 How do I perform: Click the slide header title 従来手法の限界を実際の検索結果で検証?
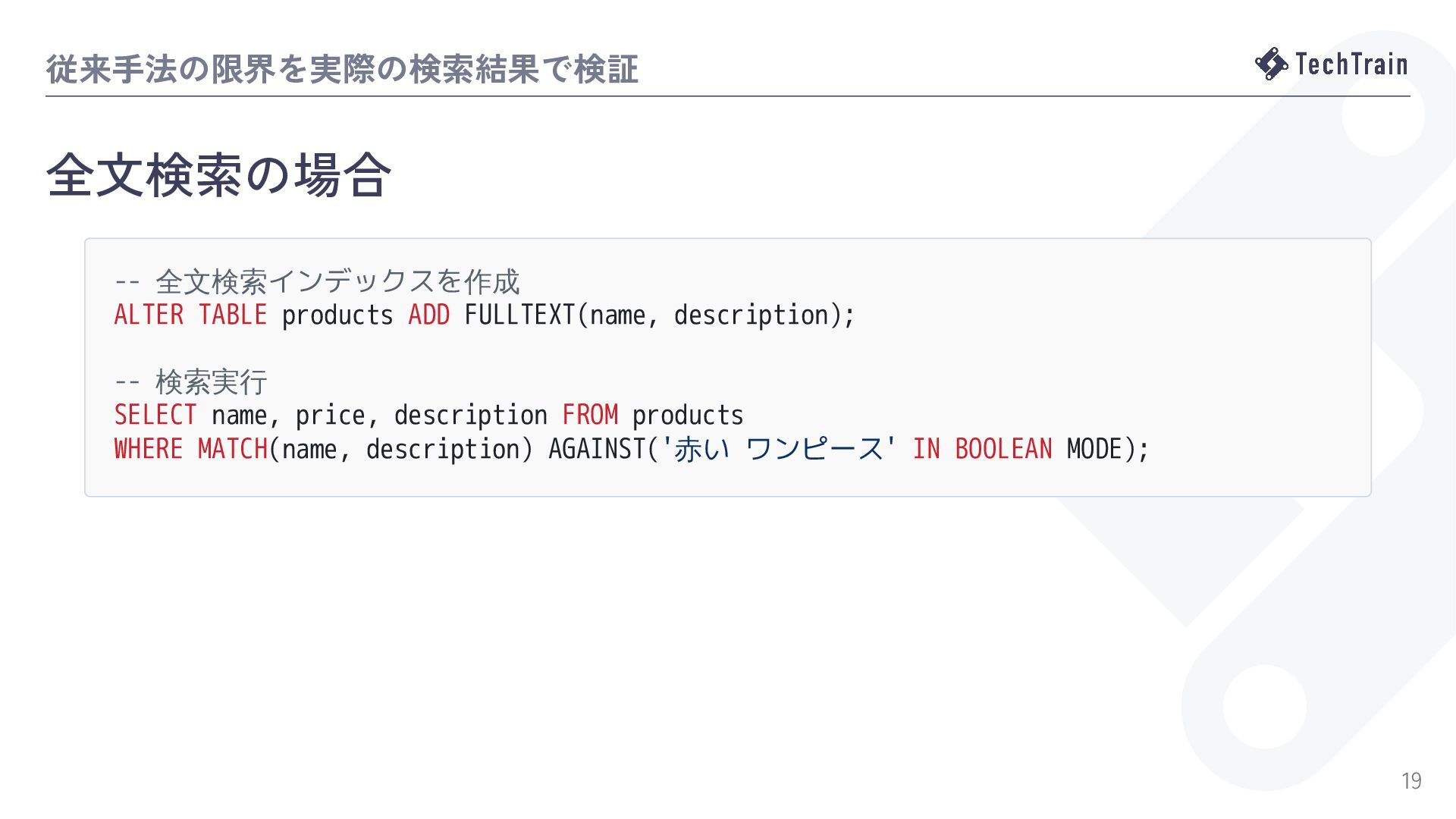click(342, 69)
